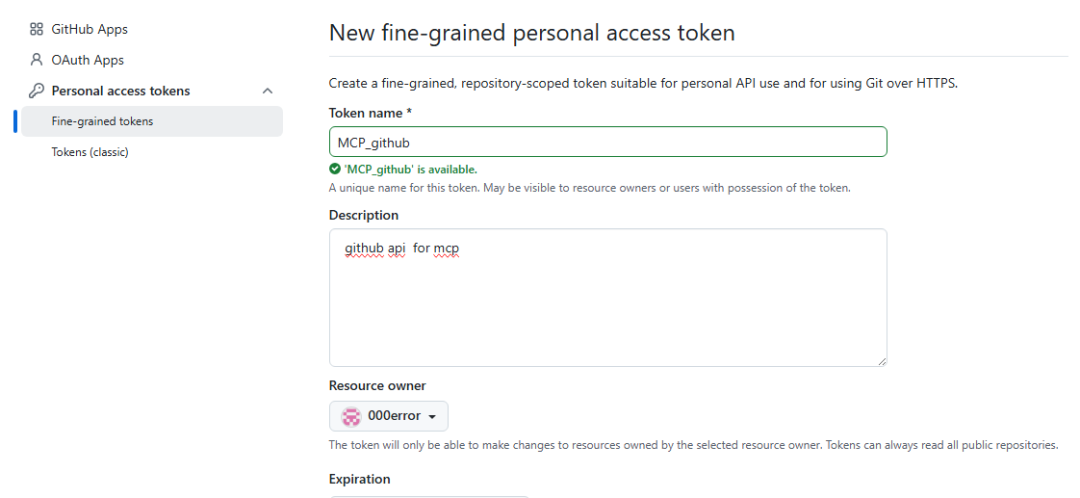The image size is (1080, 498).
Task: Go to OAuth Apps
Action: click(87, 60)
